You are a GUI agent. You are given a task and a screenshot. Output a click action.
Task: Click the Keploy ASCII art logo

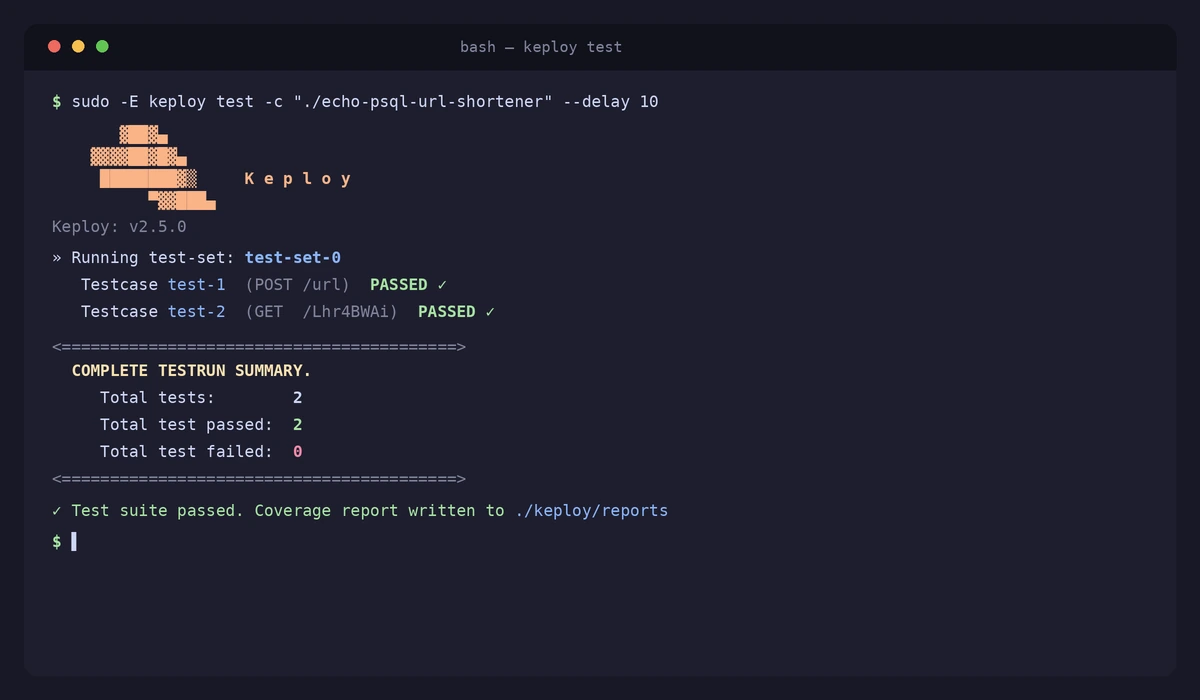pos(153,167)
